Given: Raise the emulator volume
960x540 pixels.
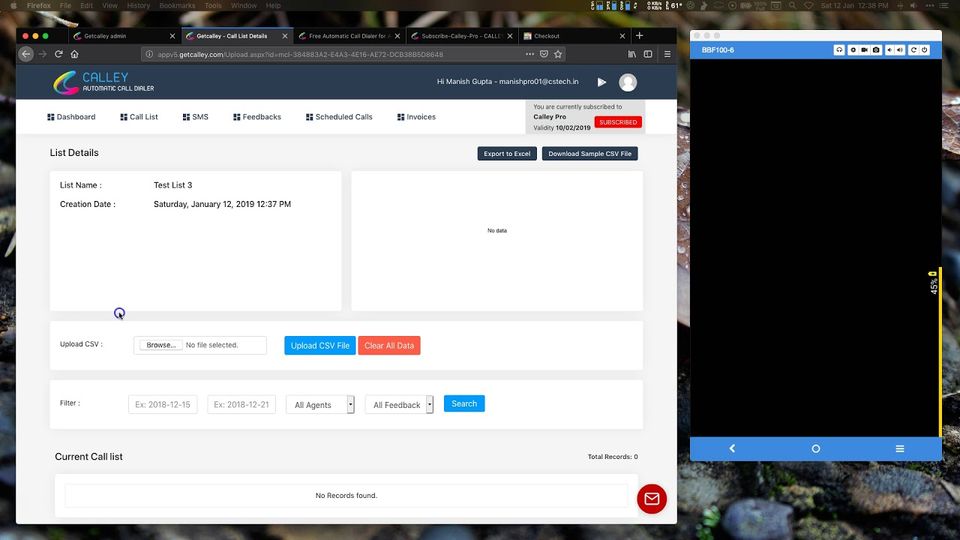Looking at the screenshot, I should pos(900,50).
